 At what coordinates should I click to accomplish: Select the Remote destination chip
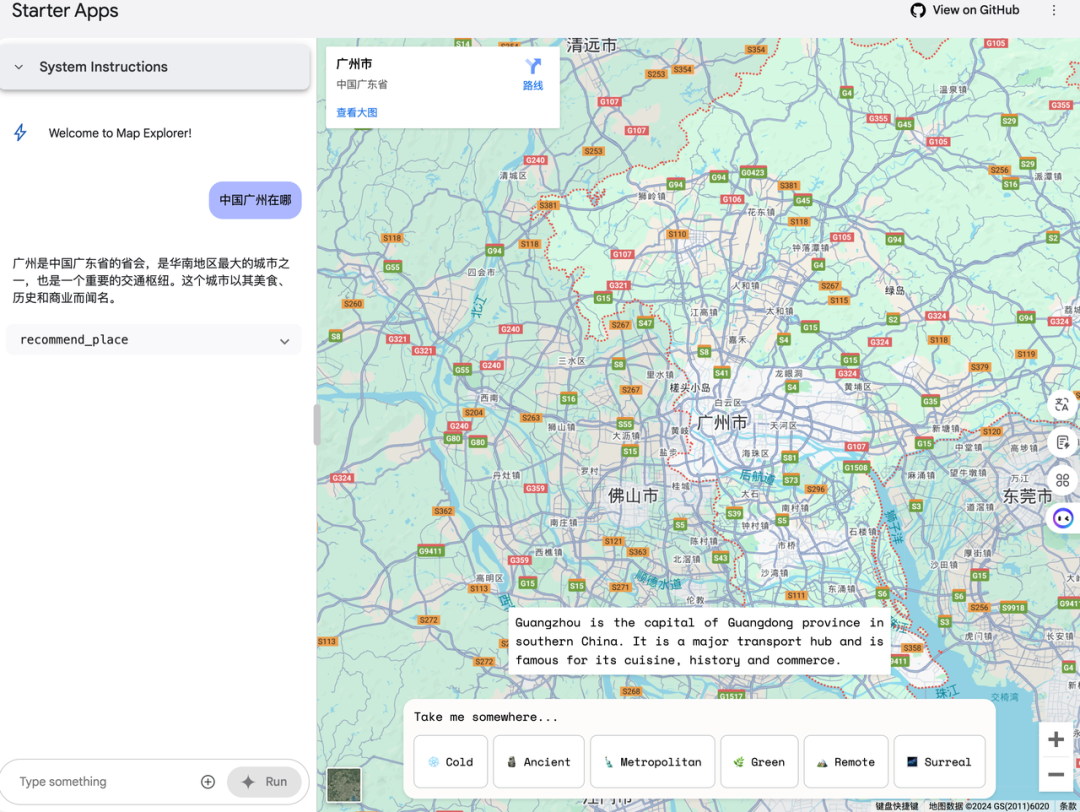846,762
